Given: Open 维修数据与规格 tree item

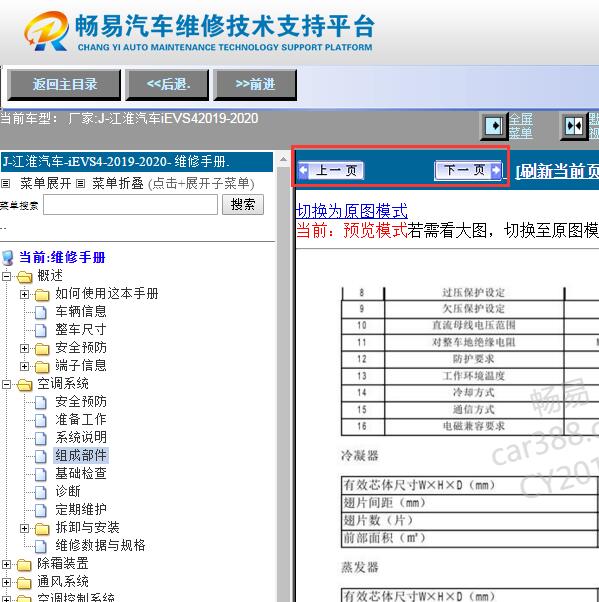Looking at the screenshot, I should (100, 546).
